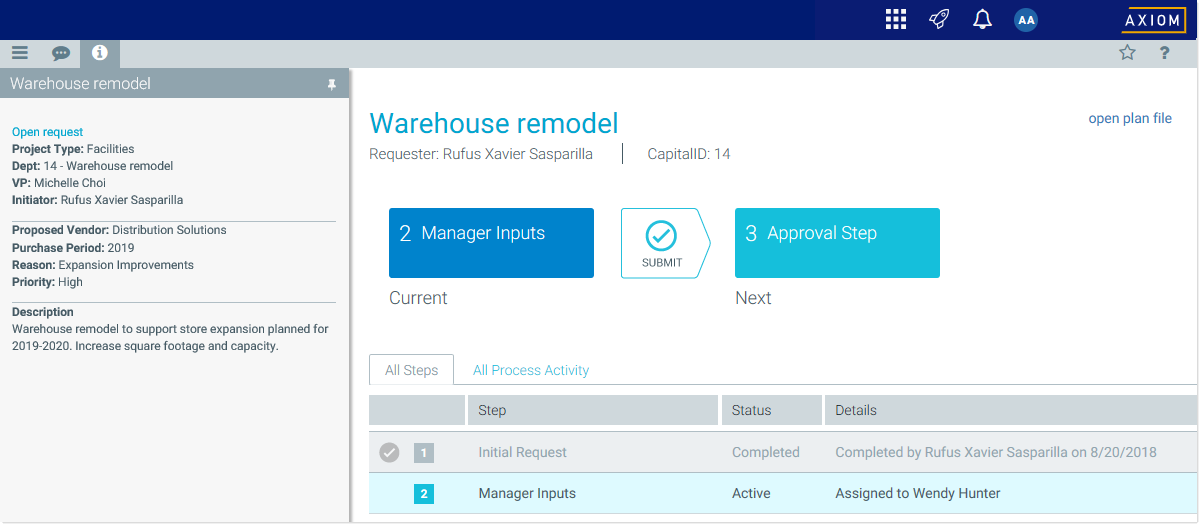Click the Axiom logo
Screen dimensions: 1201x526
[1152, 20]
